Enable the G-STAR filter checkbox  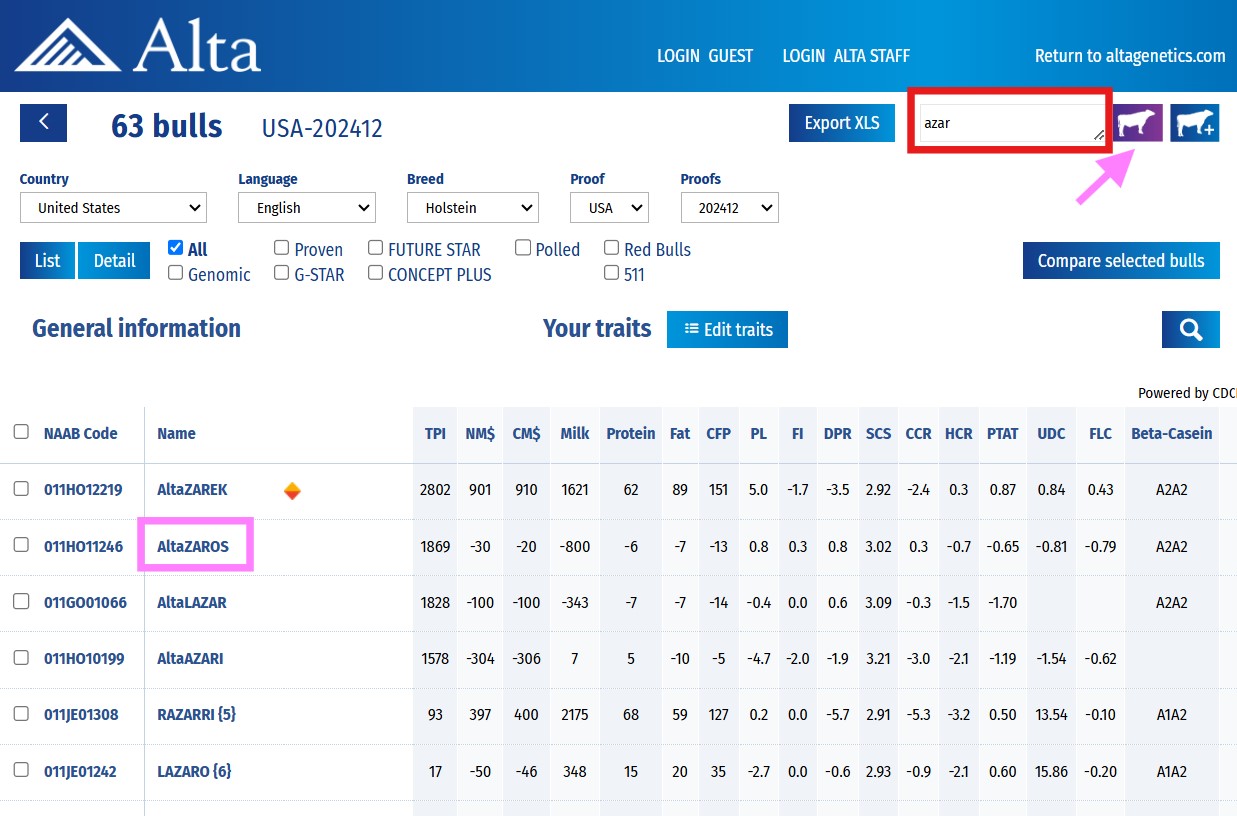(x=282, y=273)
